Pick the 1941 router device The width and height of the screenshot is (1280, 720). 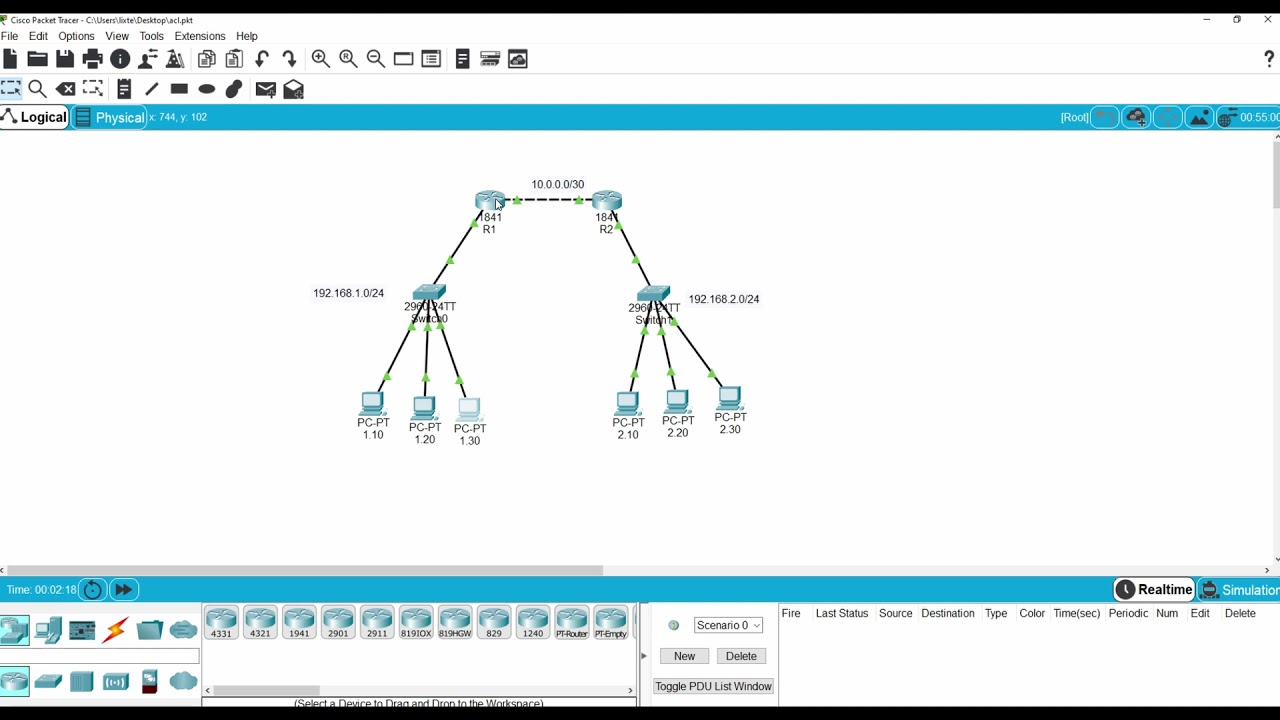[x=299, y=622]
